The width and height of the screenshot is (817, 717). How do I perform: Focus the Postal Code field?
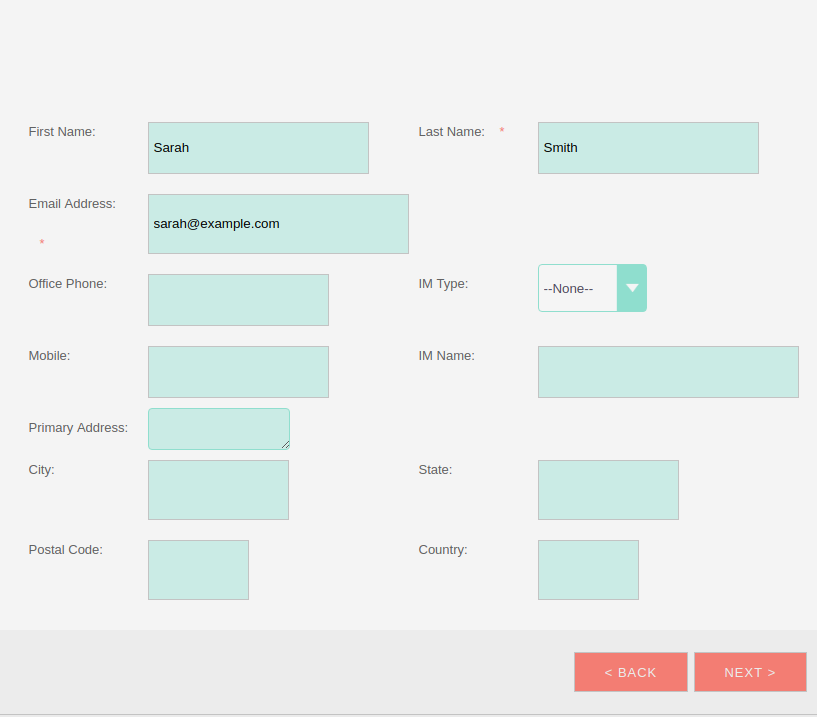pos(198,570)
